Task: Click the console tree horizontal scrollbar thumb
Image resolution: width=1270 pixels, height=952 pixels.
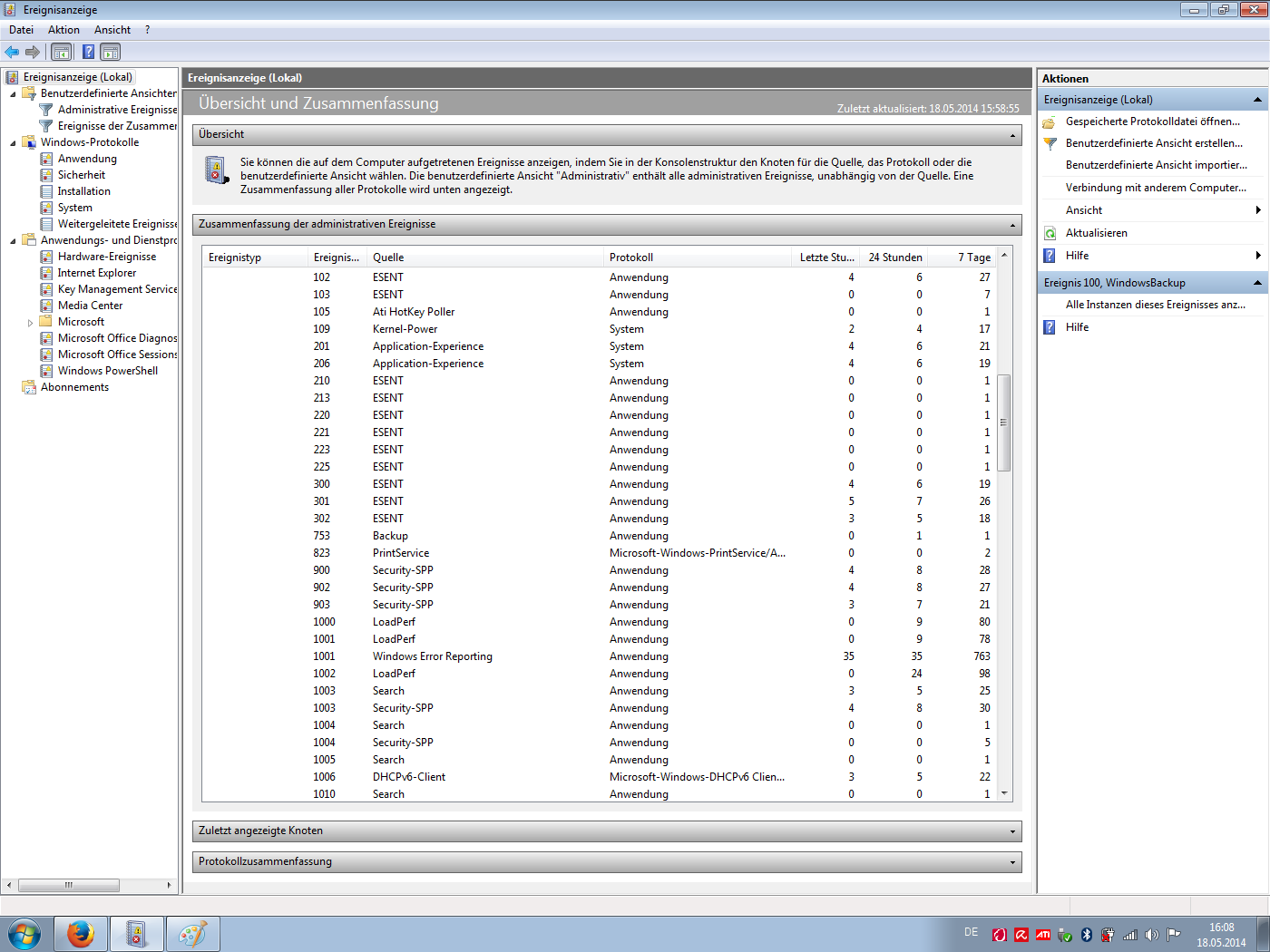Action: [x=68, y=885]
